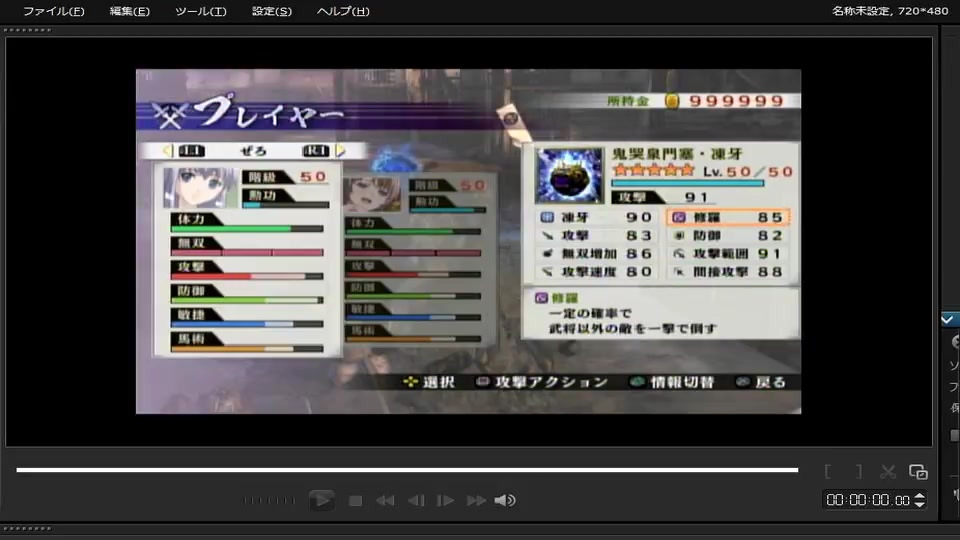
Task: Set mark-in with the left bracket icon
Action: pyautogui.click(x=828, y=471)
